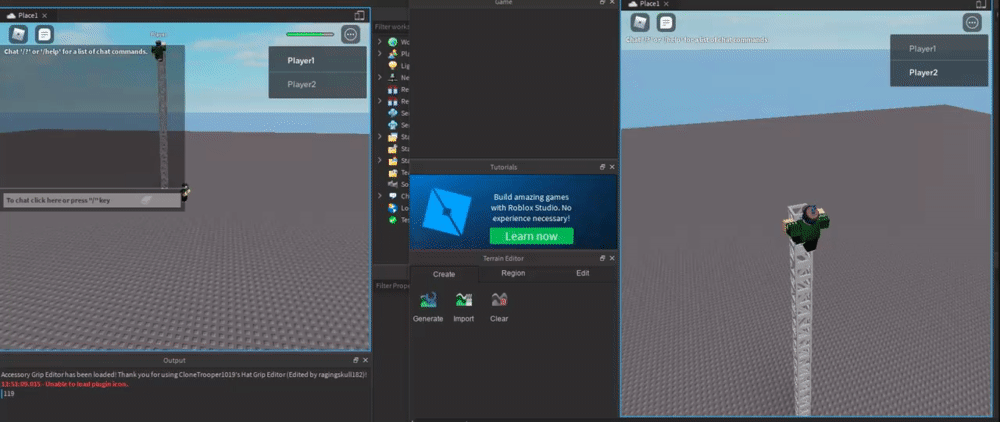
Task: Expand the Workspace node in Explorer
Action: [x=379, y=42]
